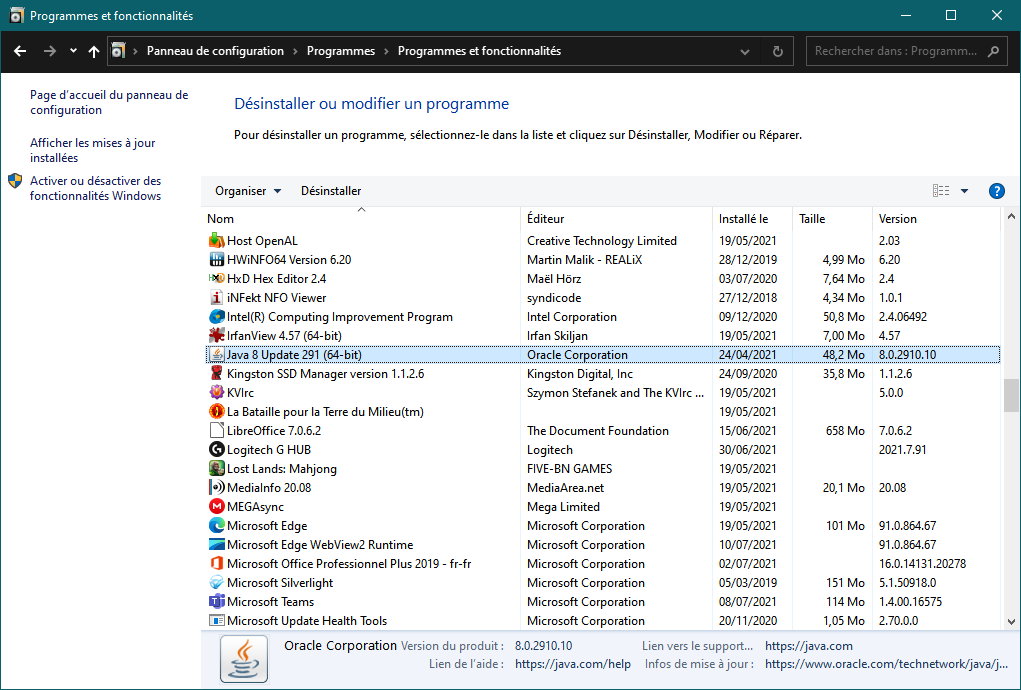Click the Microsoft Edge WebView2 Runtime icon
Screen dimensions: 1021x690
[x=216, y=545]
